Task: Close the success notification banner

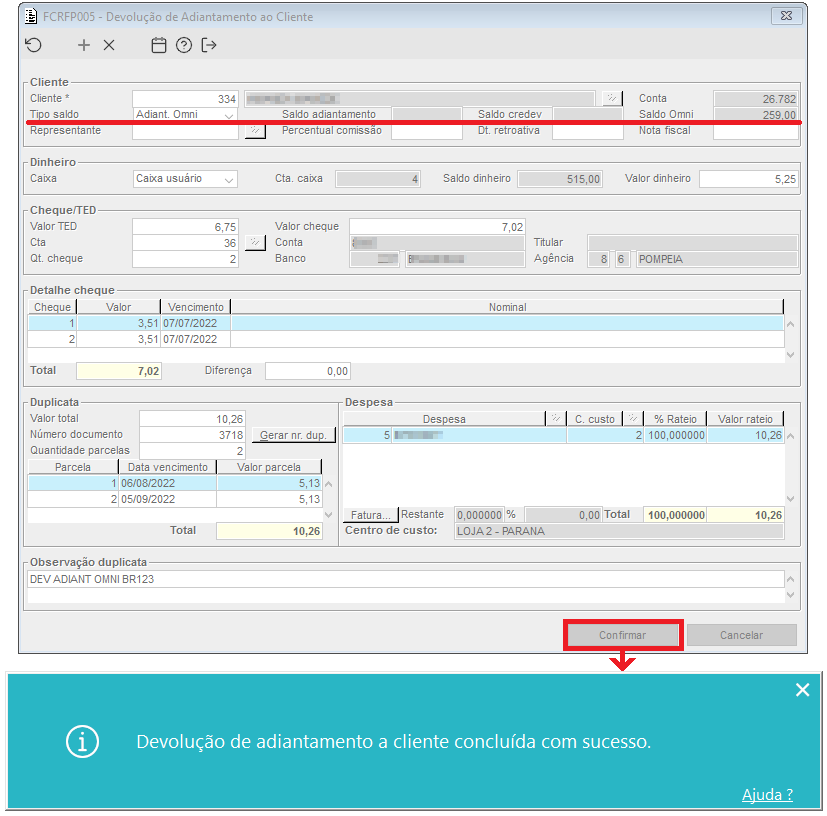Action: pyautogui.click(x=802, y=689)
